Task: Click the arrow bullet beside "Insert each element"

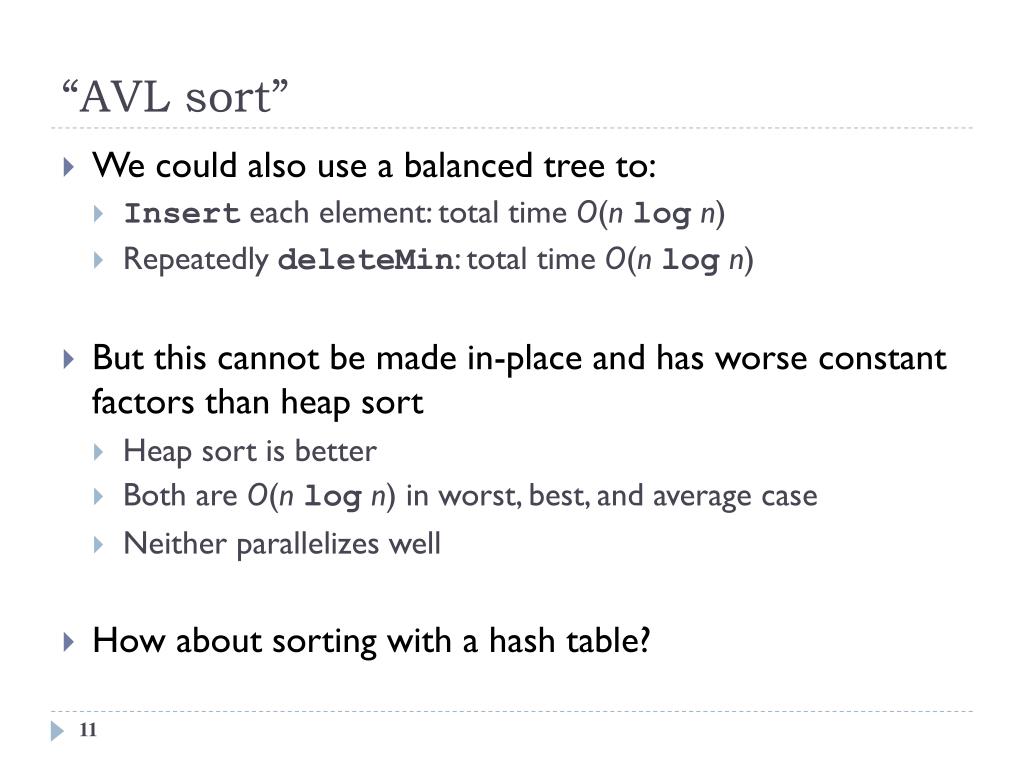Action: click(99, 214)
